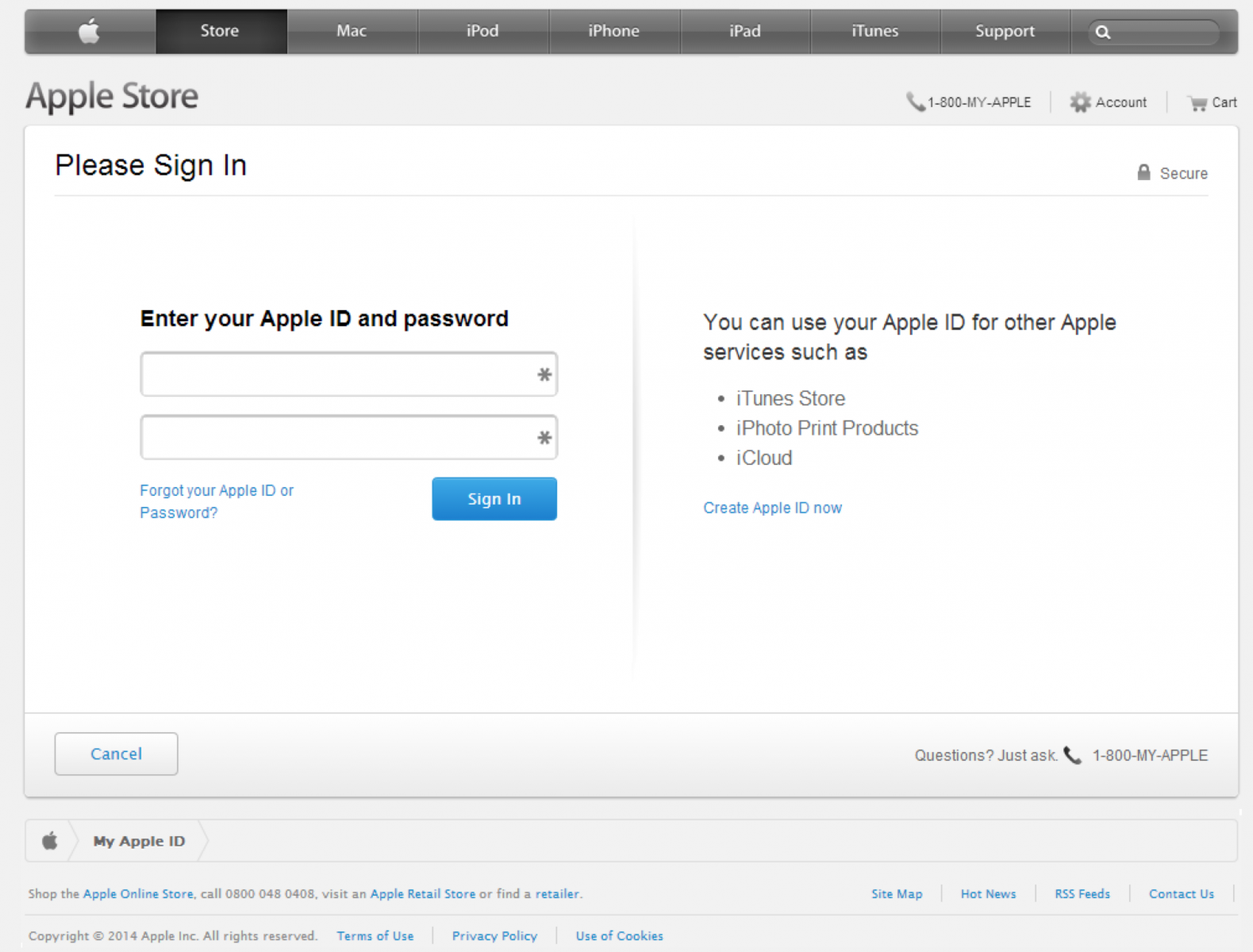
Task: Open the Support tab
Action: pos(1005,31)
